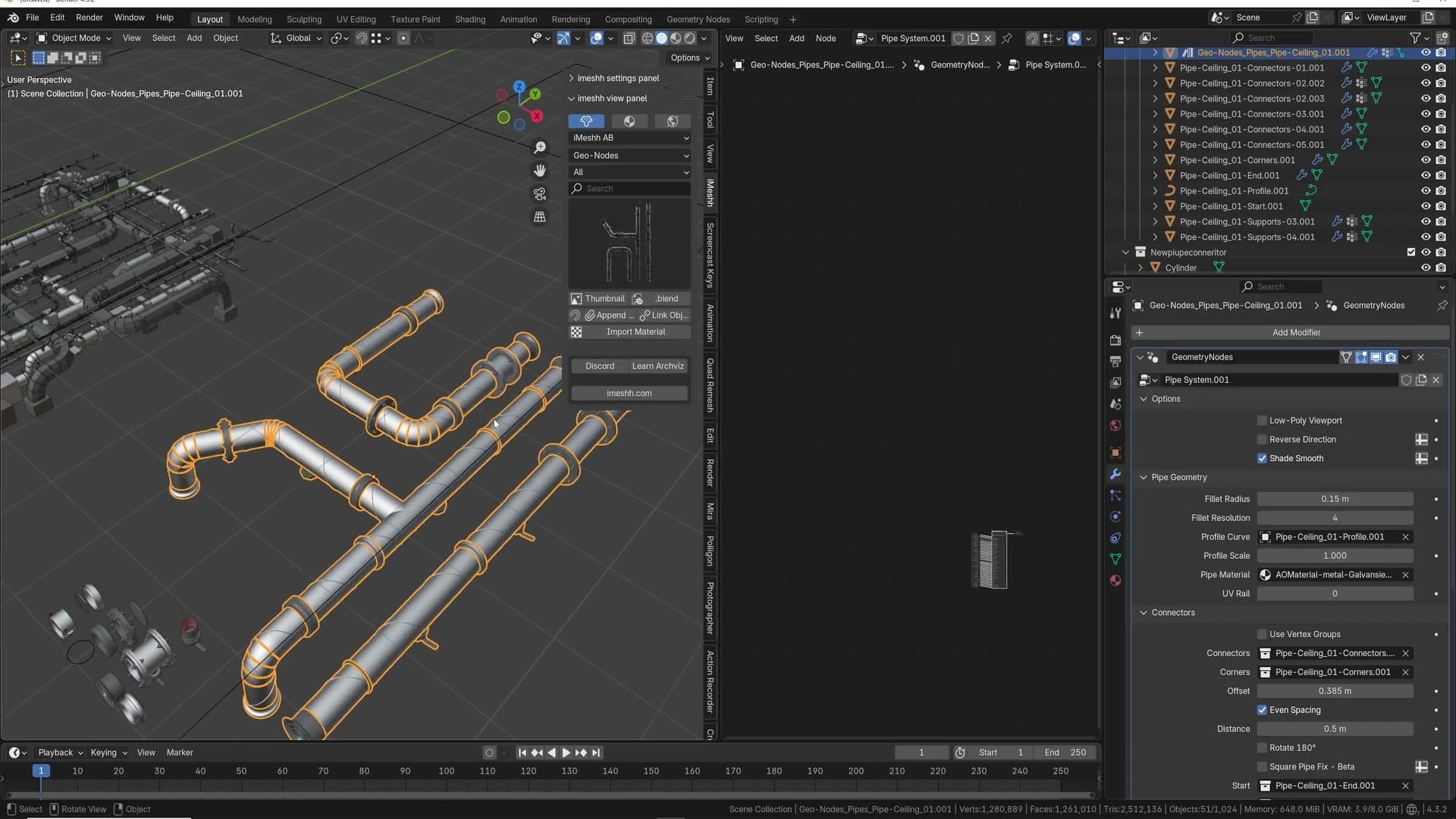The height and width of the screenshot is (819, 1456).
Task: Open the Modifiers wrench tab in Properties
Action: [1115, 474]
